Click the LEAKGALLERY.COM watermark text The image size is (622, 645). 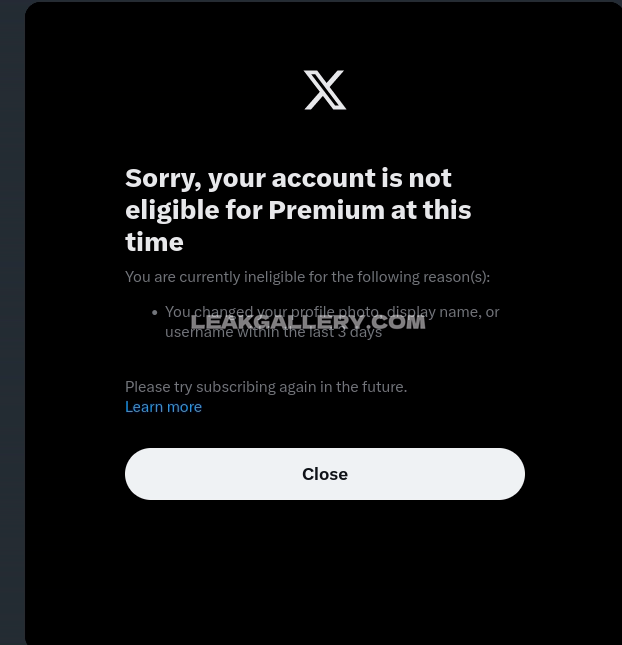click(308, 322)
